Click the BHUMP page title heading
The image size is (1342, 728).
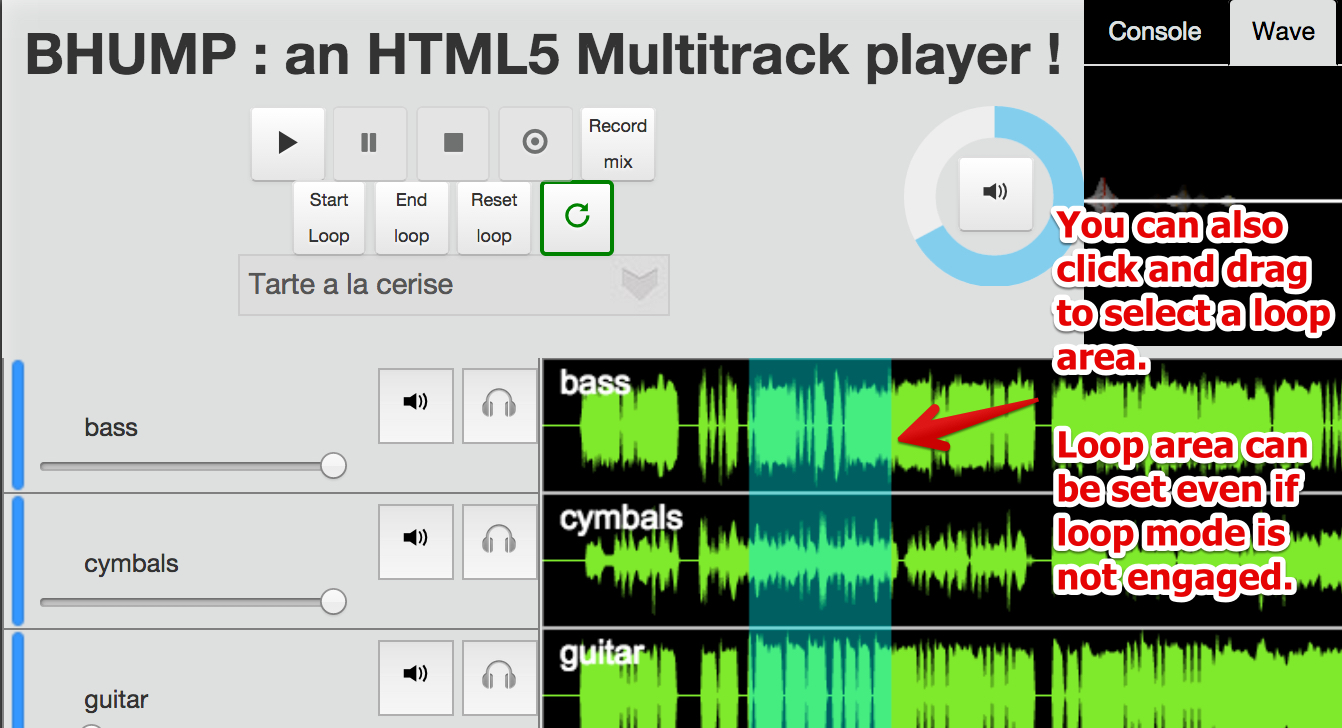(543, 56)
